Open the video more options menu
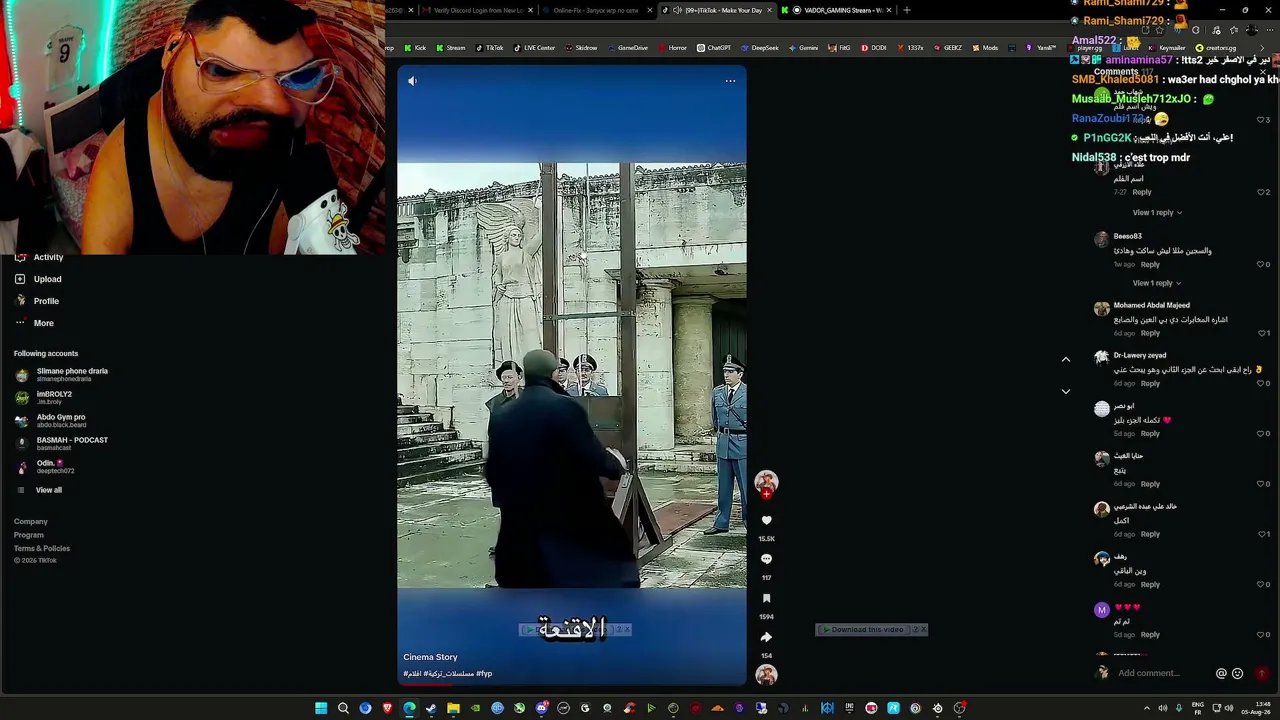Viewport: 1280px width, 720px height. click(730, 81)
